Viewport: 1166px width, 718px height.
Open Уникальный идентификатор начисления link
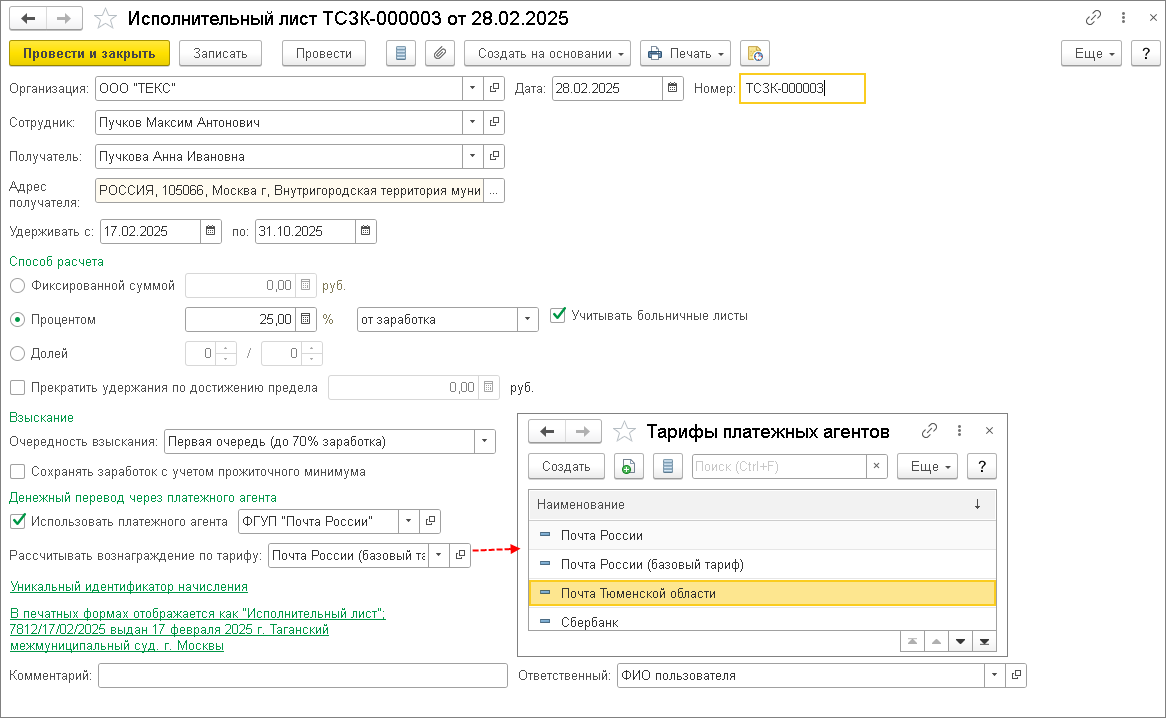point(129,586)
